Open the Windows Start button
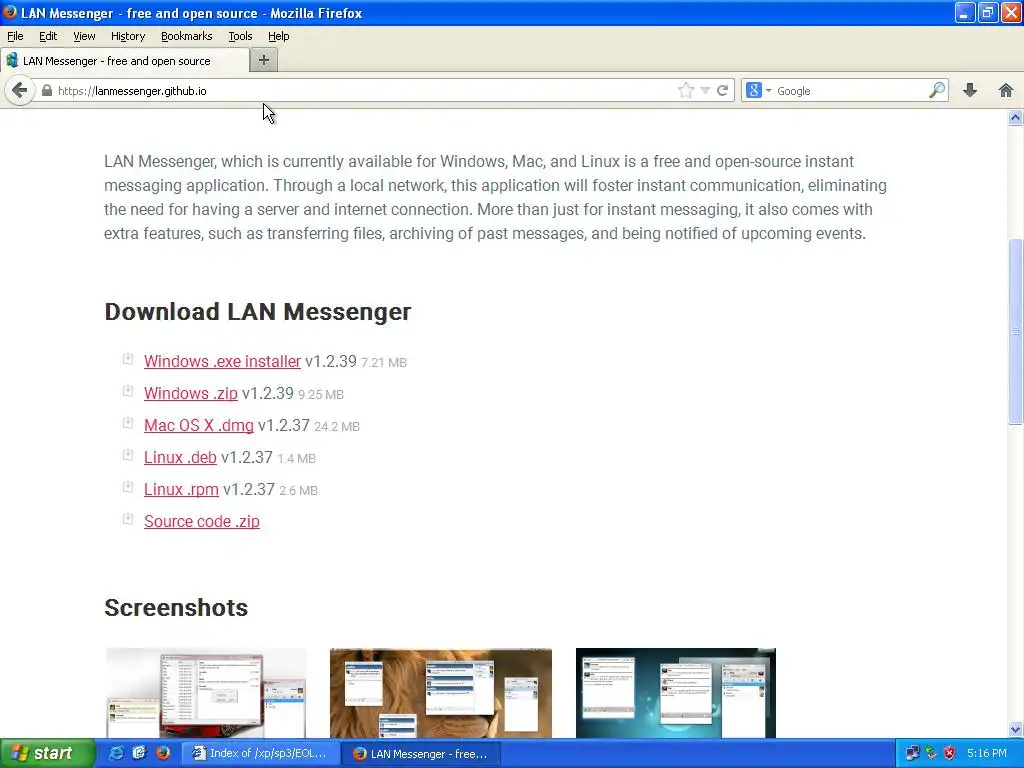The height and width of the screenshot is (768, 1024). click(x=47, y=754)
